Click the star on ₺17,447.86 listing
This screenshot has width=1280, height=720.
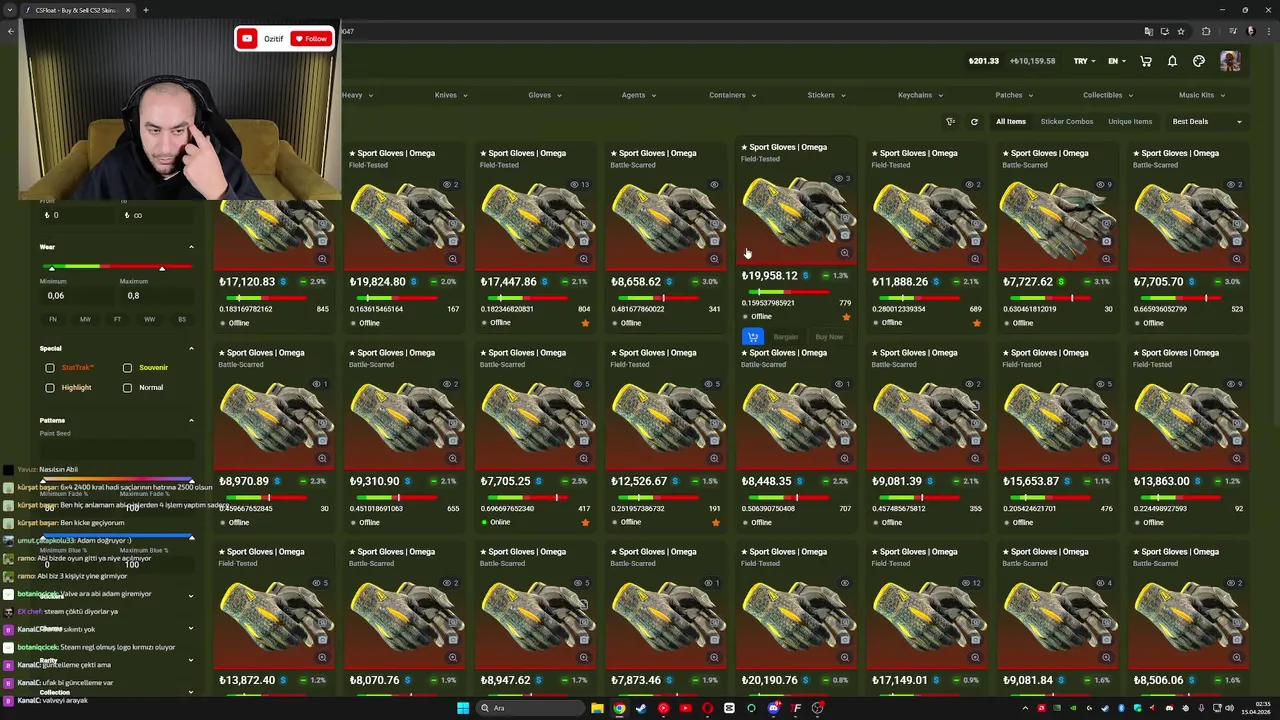point(585,323)
